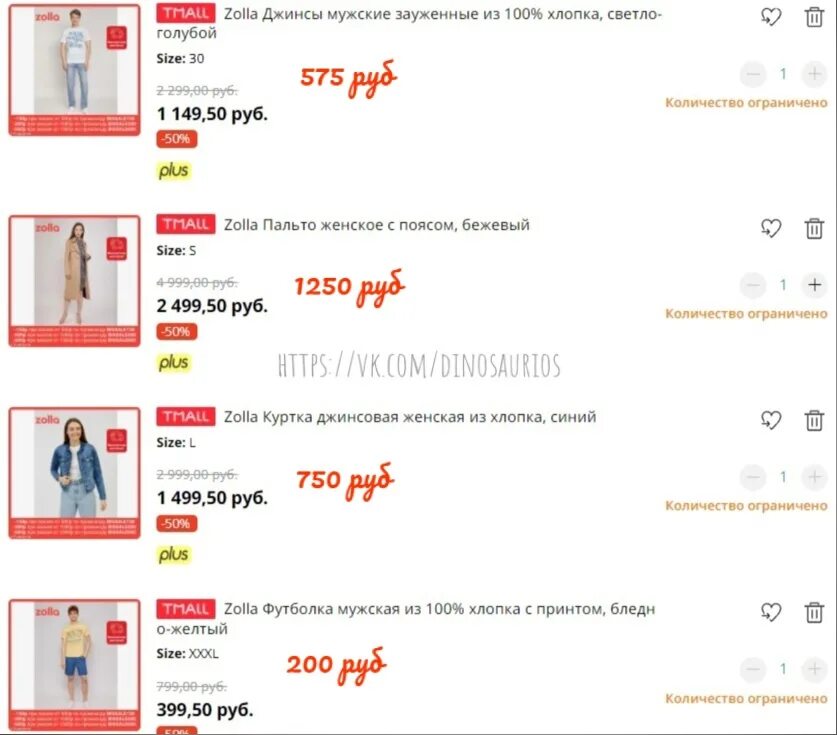View the men's jeans product thumbnail
Image resolution: width=837 pixels, height=735 pixels.
75,70
